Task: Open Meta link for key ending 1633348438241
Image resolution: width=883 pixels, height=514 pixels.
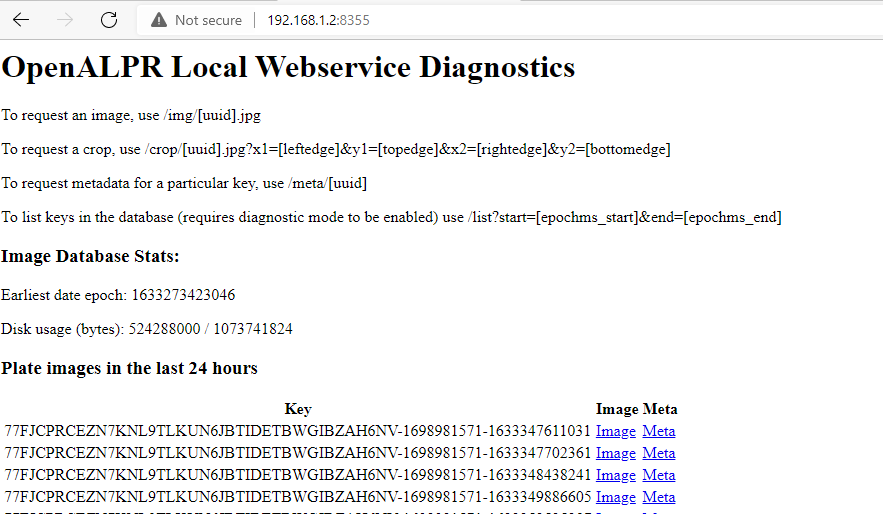Action: (658, 475)
